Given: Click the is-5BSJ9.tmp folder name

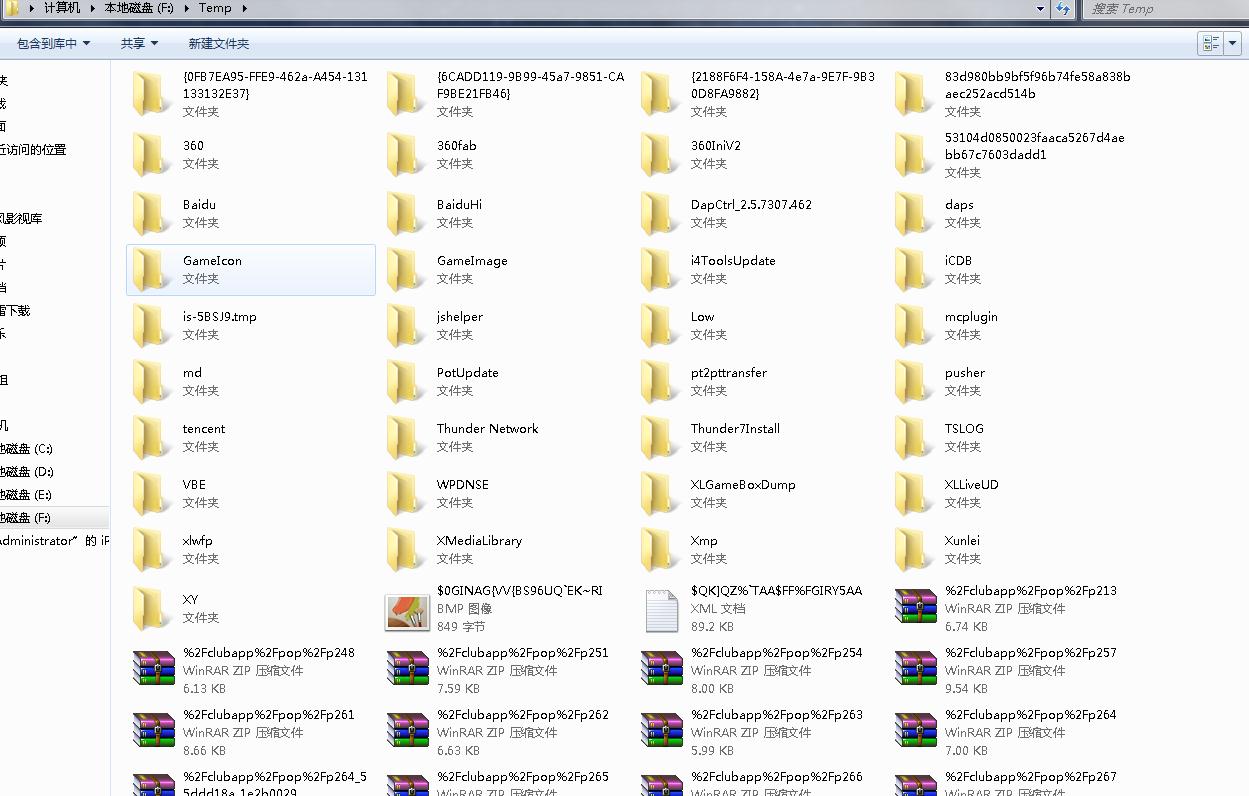Looking at the screenshot, I should 220,316.
